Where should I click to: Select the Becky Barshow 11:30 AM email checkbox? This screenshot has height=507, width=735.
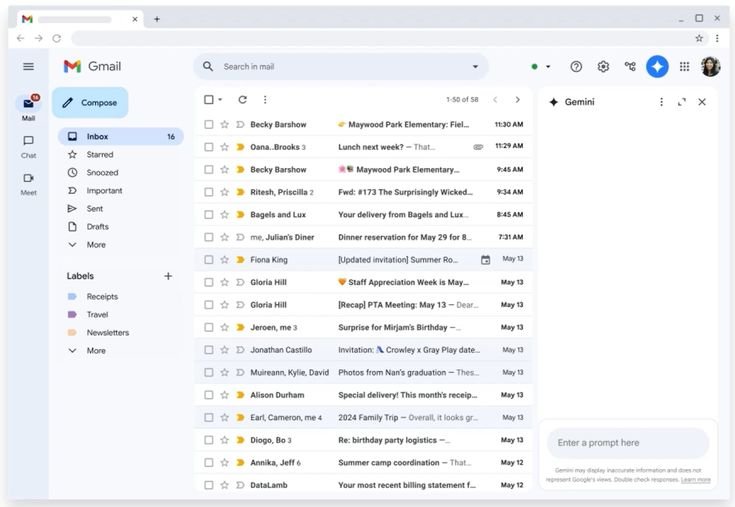pos(209,125)
